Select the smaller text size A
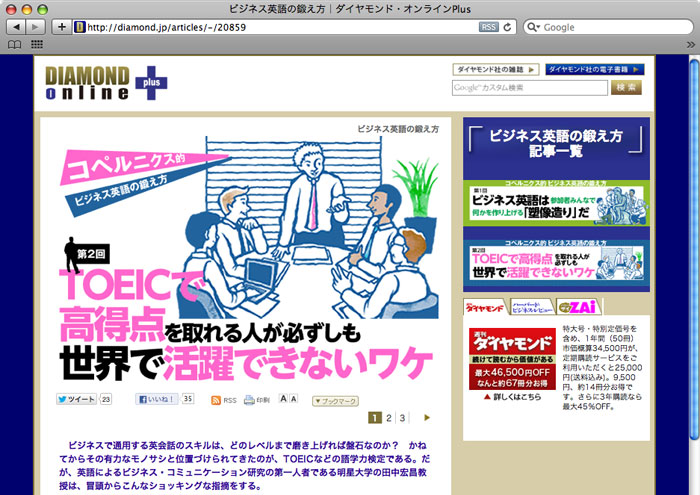The width and height of the screenshot is (700, 495). 293,399
